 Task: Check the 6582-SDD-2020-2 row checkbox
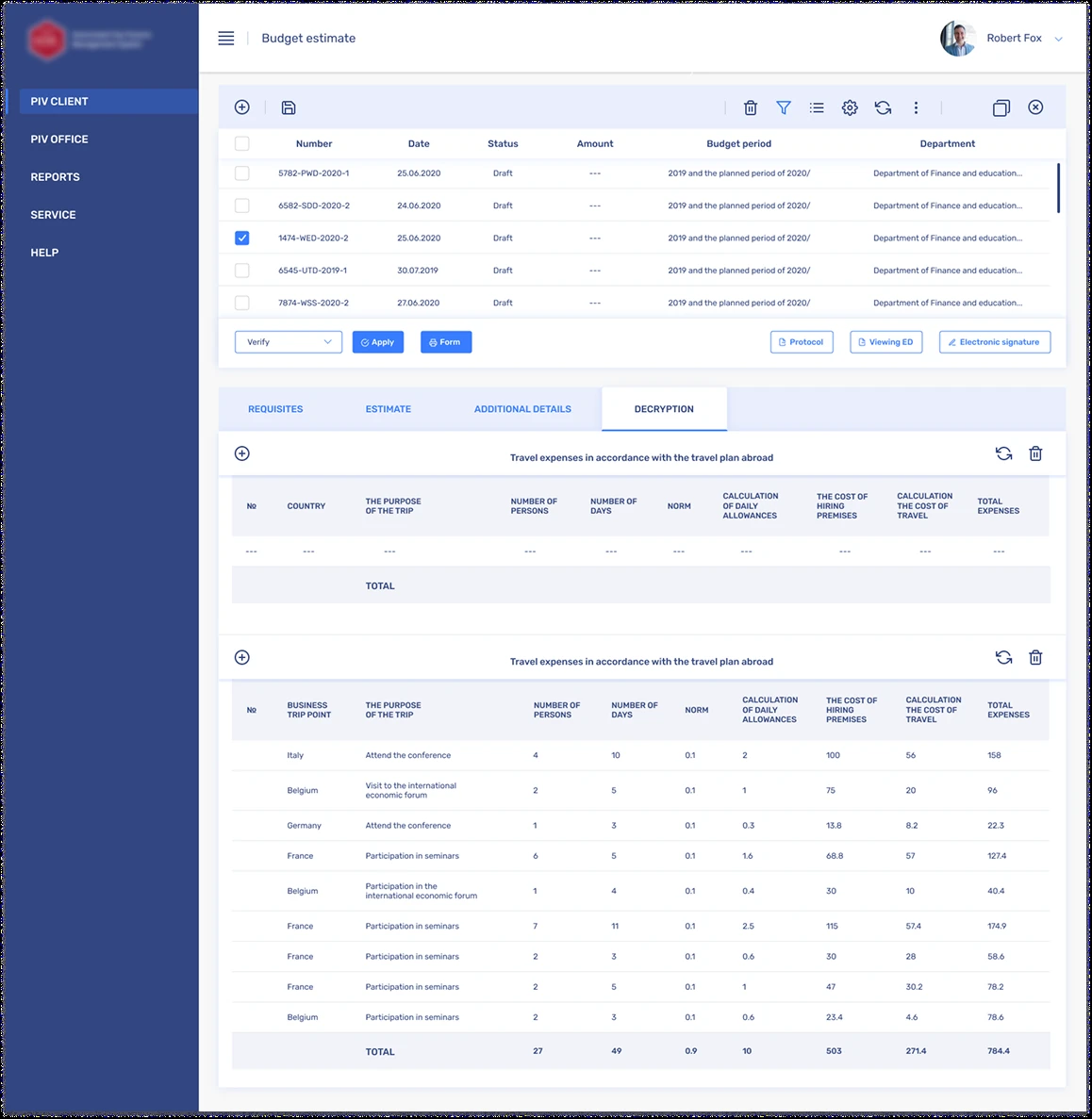point(242,206)
